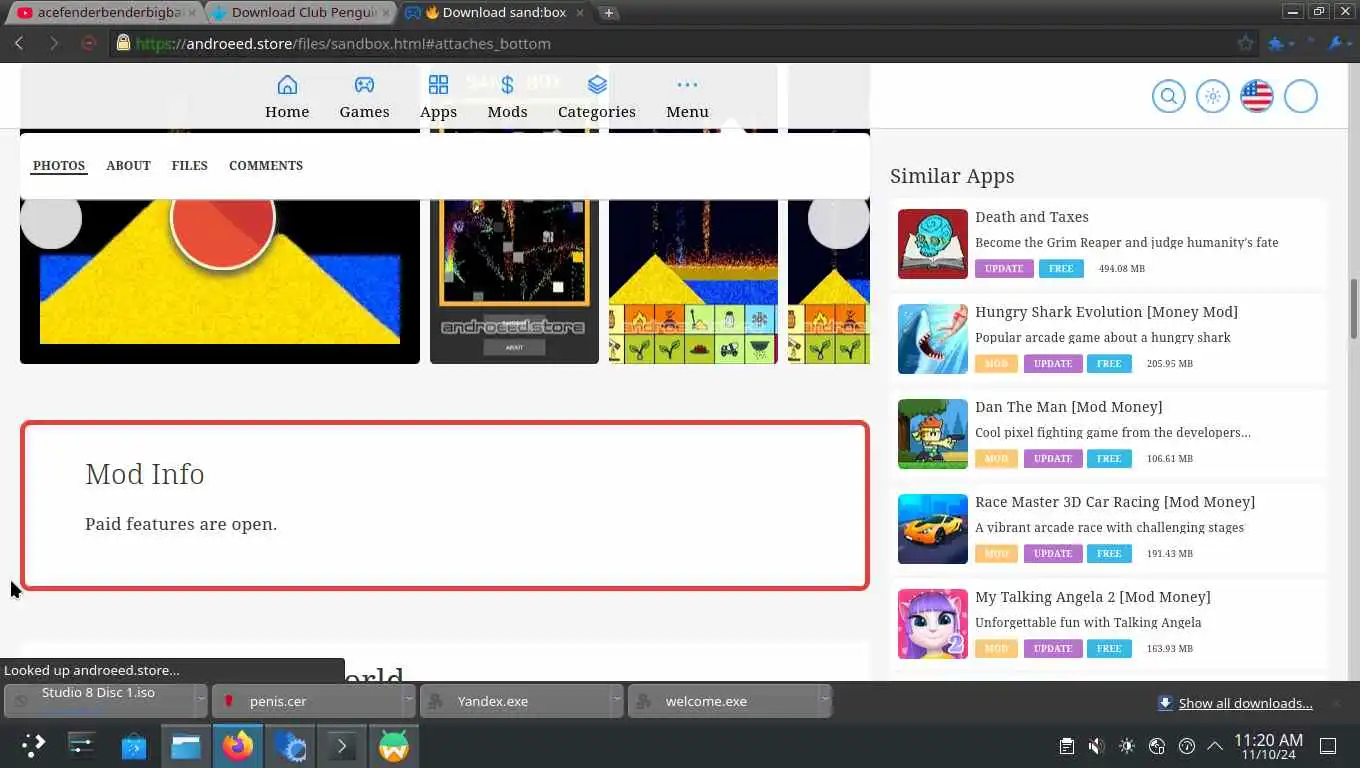Click the Hungry Shark Evolution app icon
Screen dimensions: 1360x768
tap(932, 339)
